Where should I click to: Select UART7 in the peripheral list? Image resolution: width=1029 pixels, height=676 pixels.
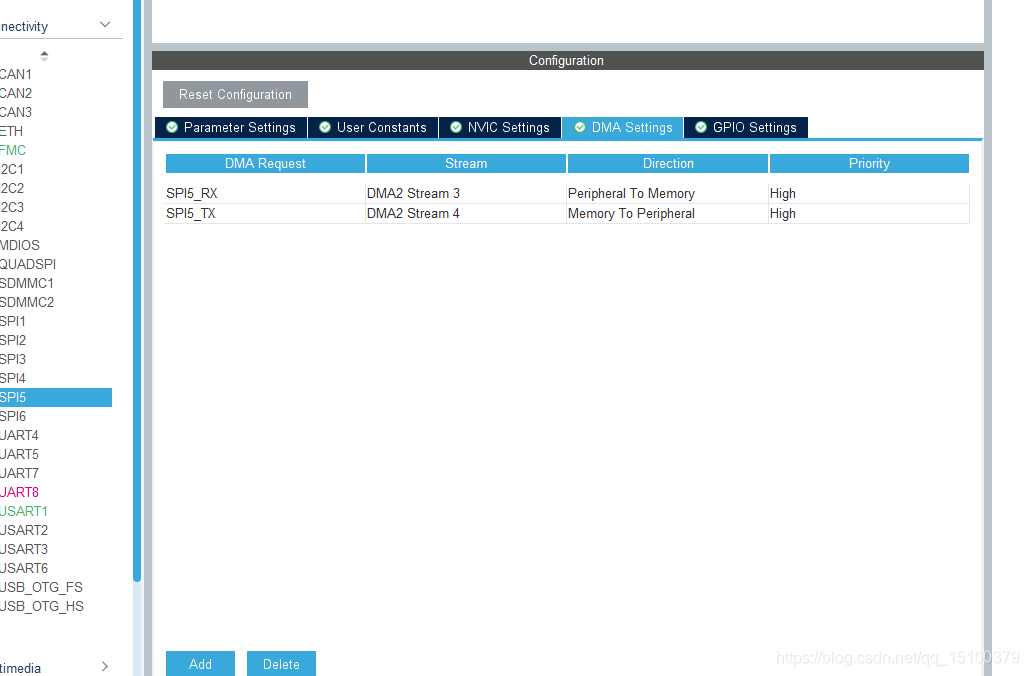19,474
